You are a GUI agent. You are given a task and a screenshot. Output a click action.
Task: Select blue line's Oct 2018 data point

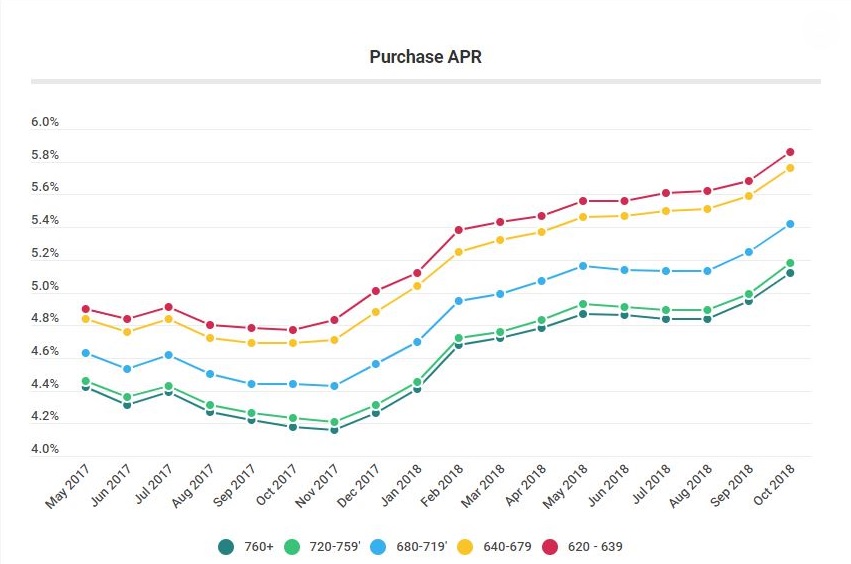click(x=789, y=224)
